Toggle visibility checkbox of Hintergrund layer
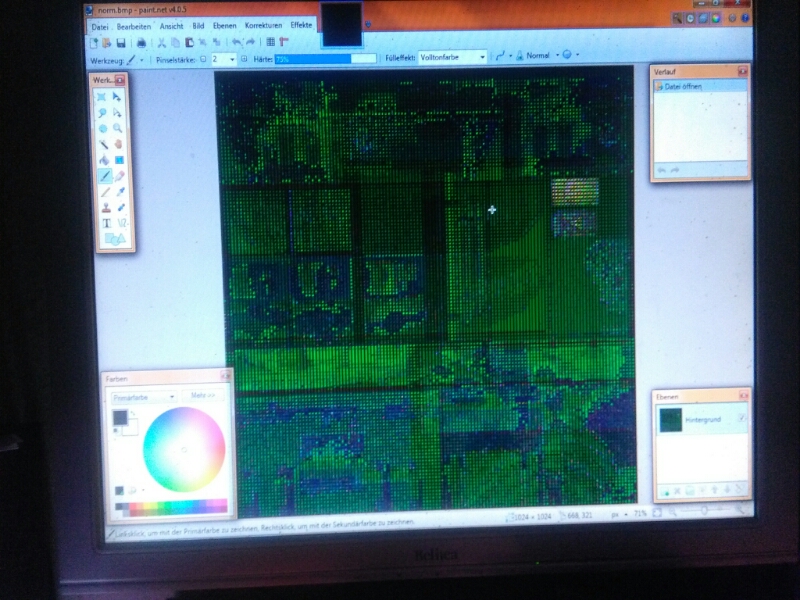This screenshot has height=600, width=800. point(741,418)
